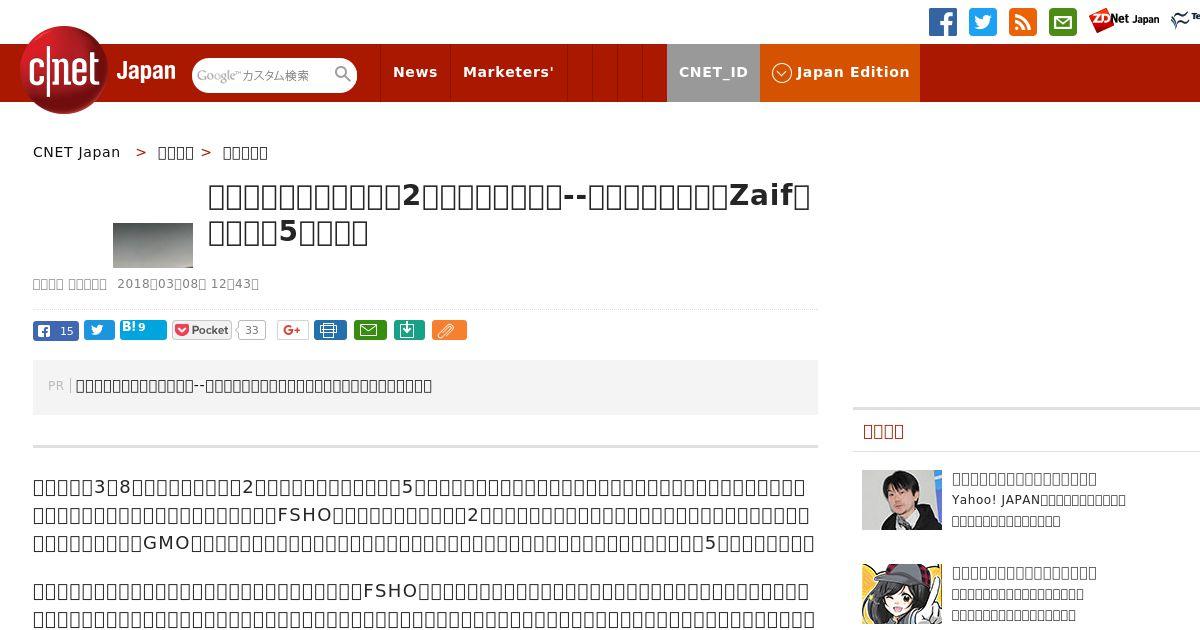
Task: Bookmark article on Hatena B! button
Action: coord(143,329)
